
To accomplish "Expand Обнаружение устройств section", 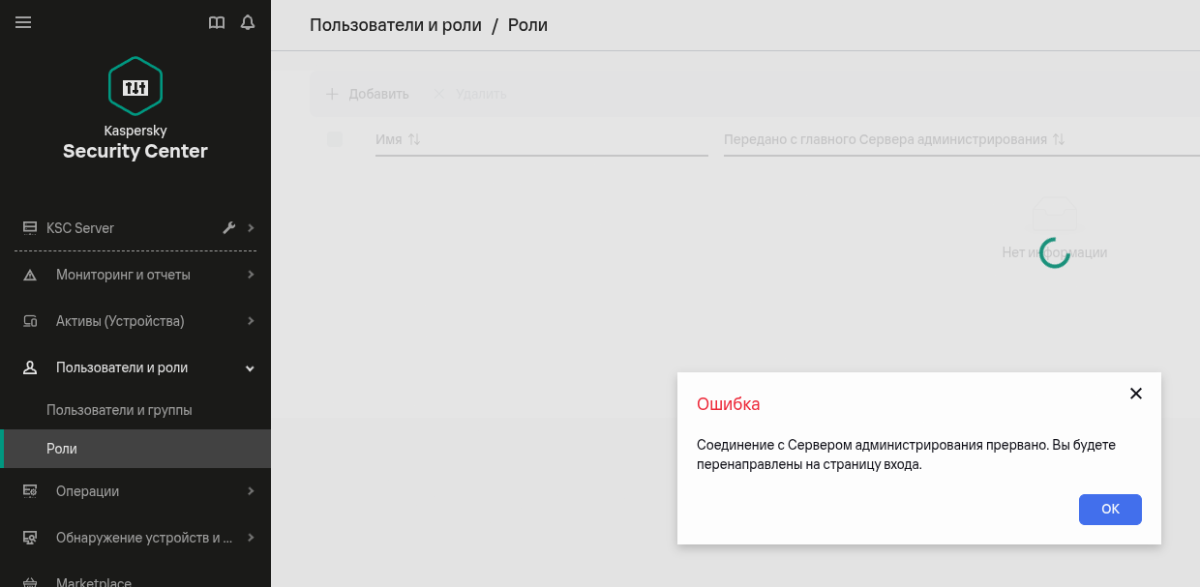I will [x=251, y=538].
